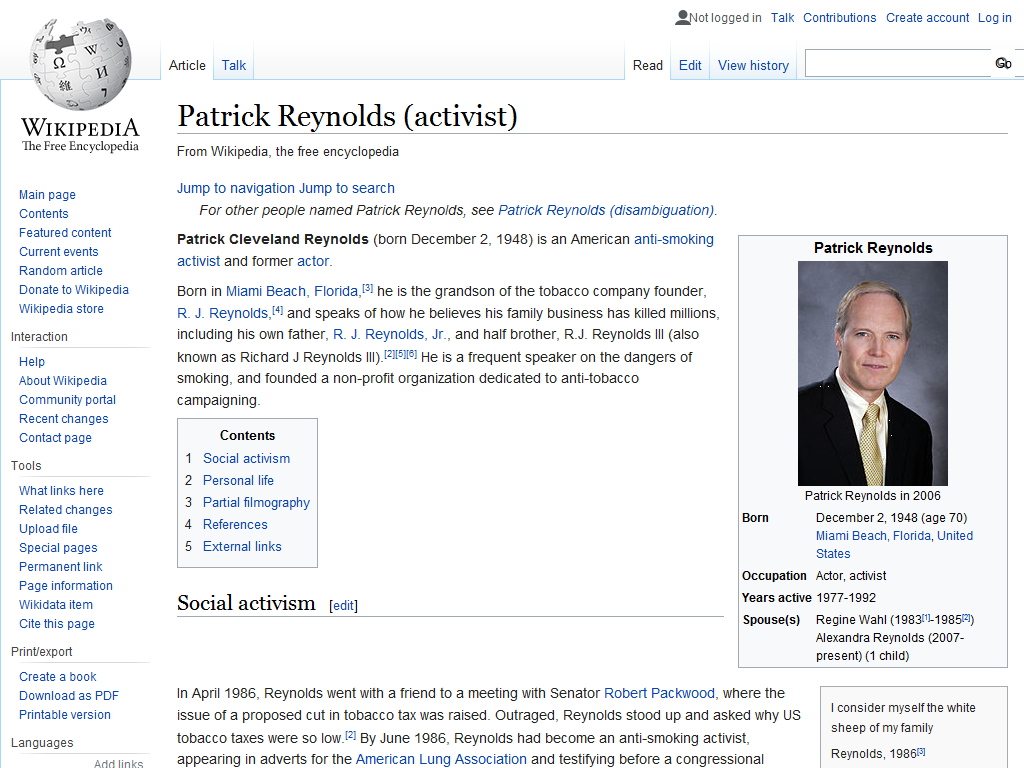Jump to Social activism in Contents
The image size is (1024, 768).
[246, 458]
